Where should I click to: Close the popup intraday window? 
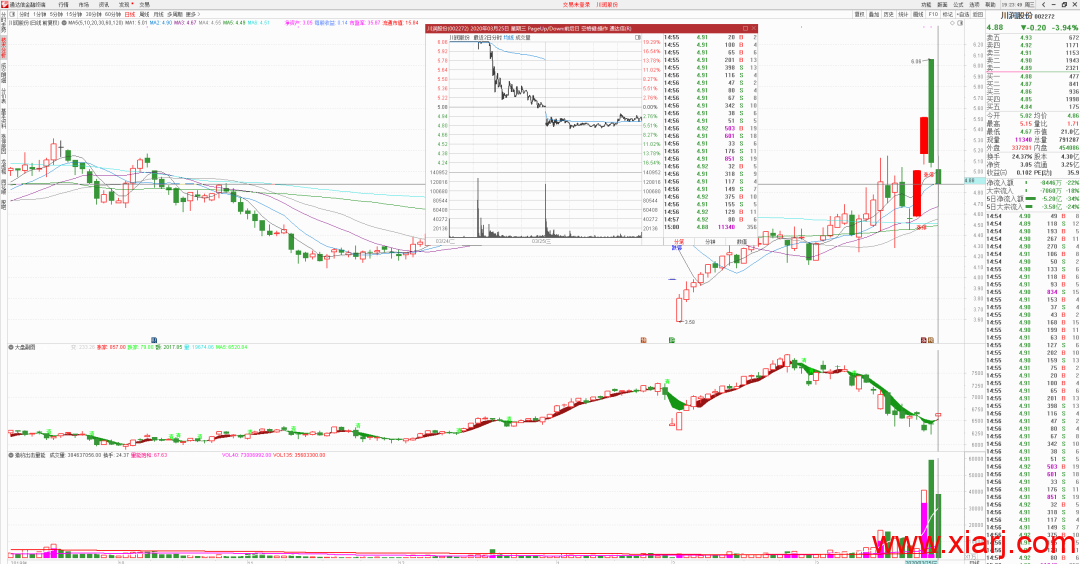(754, 28)
